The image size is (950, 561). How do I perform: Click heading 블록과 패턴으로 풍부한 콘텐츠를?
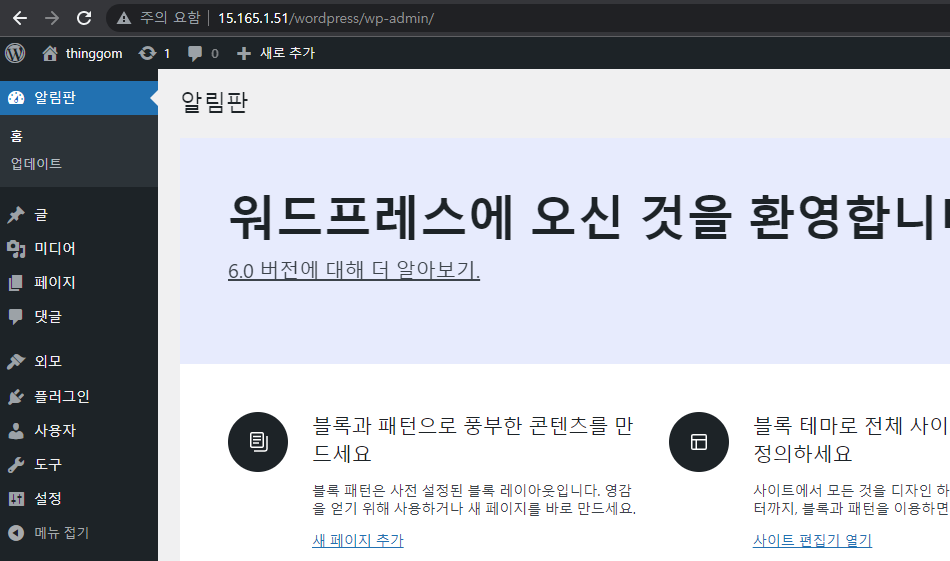pos(473,439)
